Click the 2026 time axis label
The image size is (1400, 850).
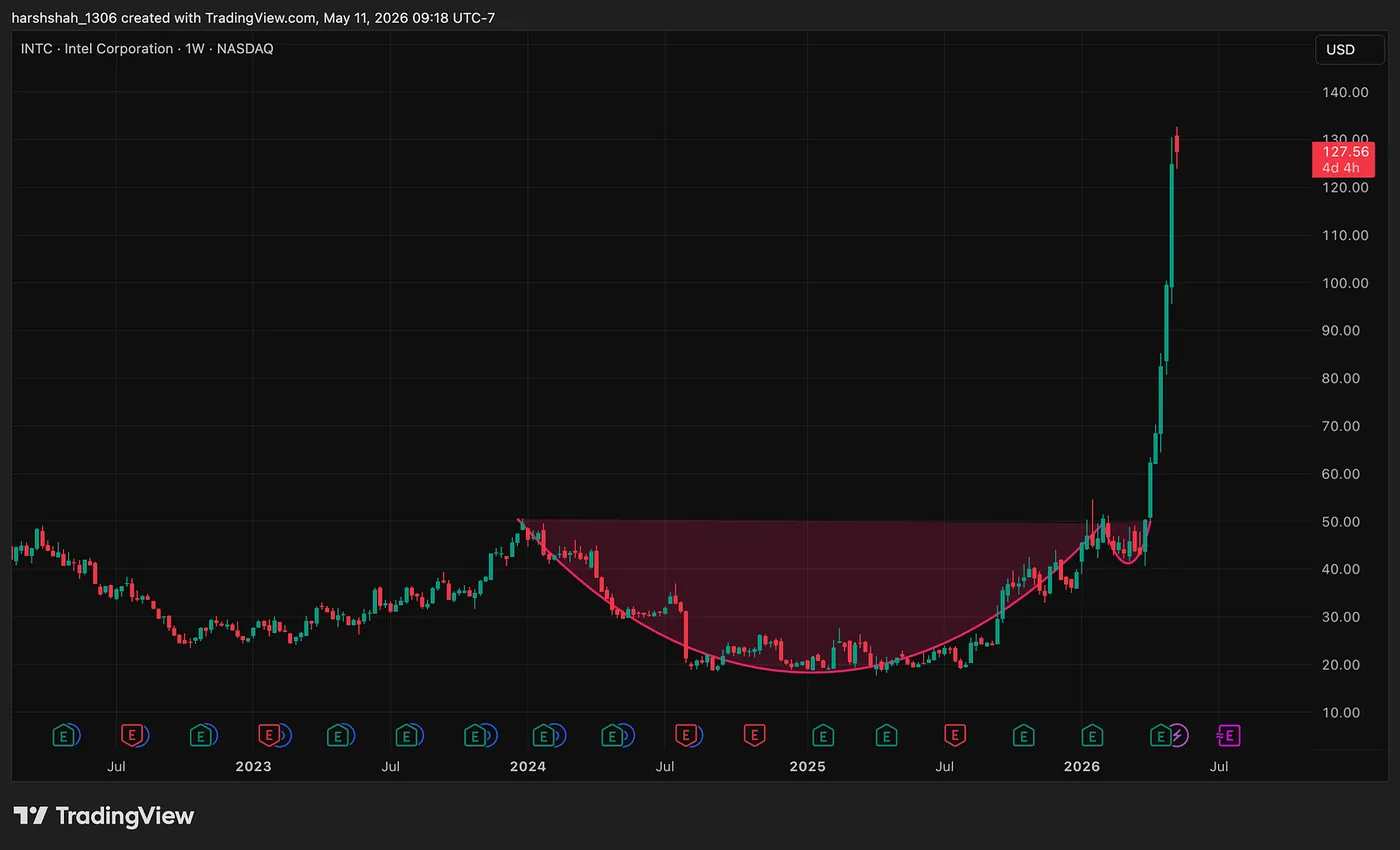point(1082,767)
